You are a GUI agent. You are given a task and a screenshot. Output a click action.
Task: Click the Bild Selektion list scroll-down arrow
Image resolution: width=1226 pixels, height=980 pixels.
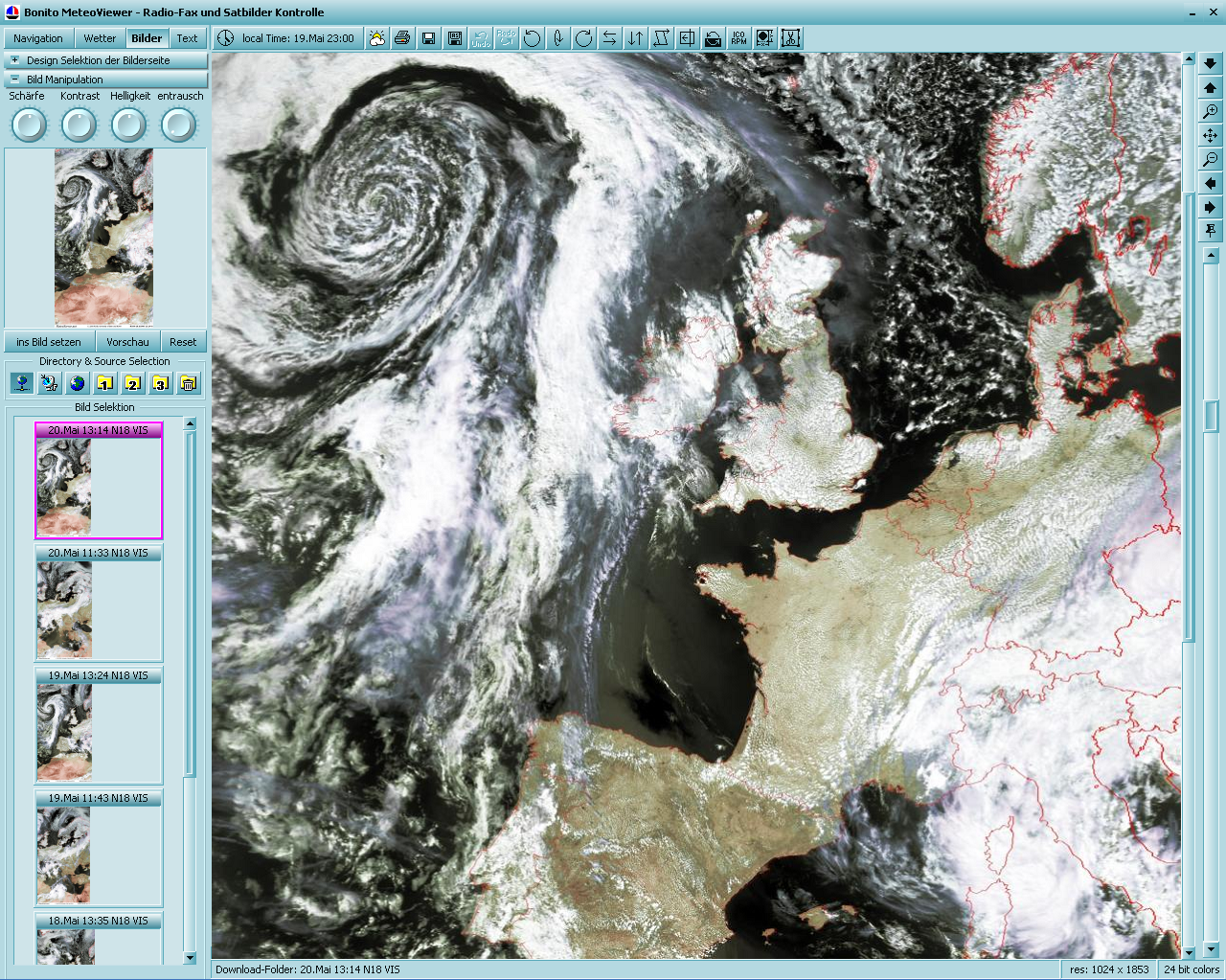190,957
